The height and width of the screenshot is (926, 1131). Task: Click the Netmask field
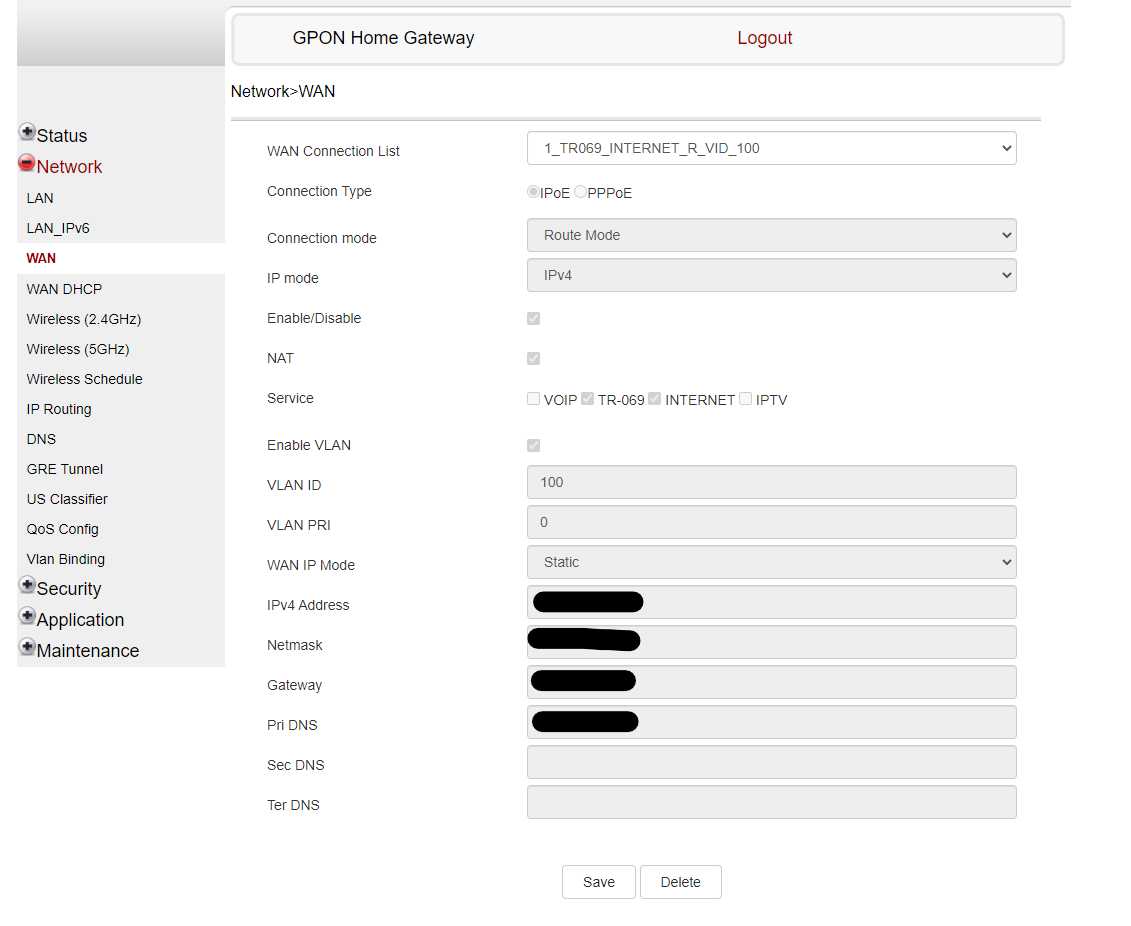tap(772, 642)
